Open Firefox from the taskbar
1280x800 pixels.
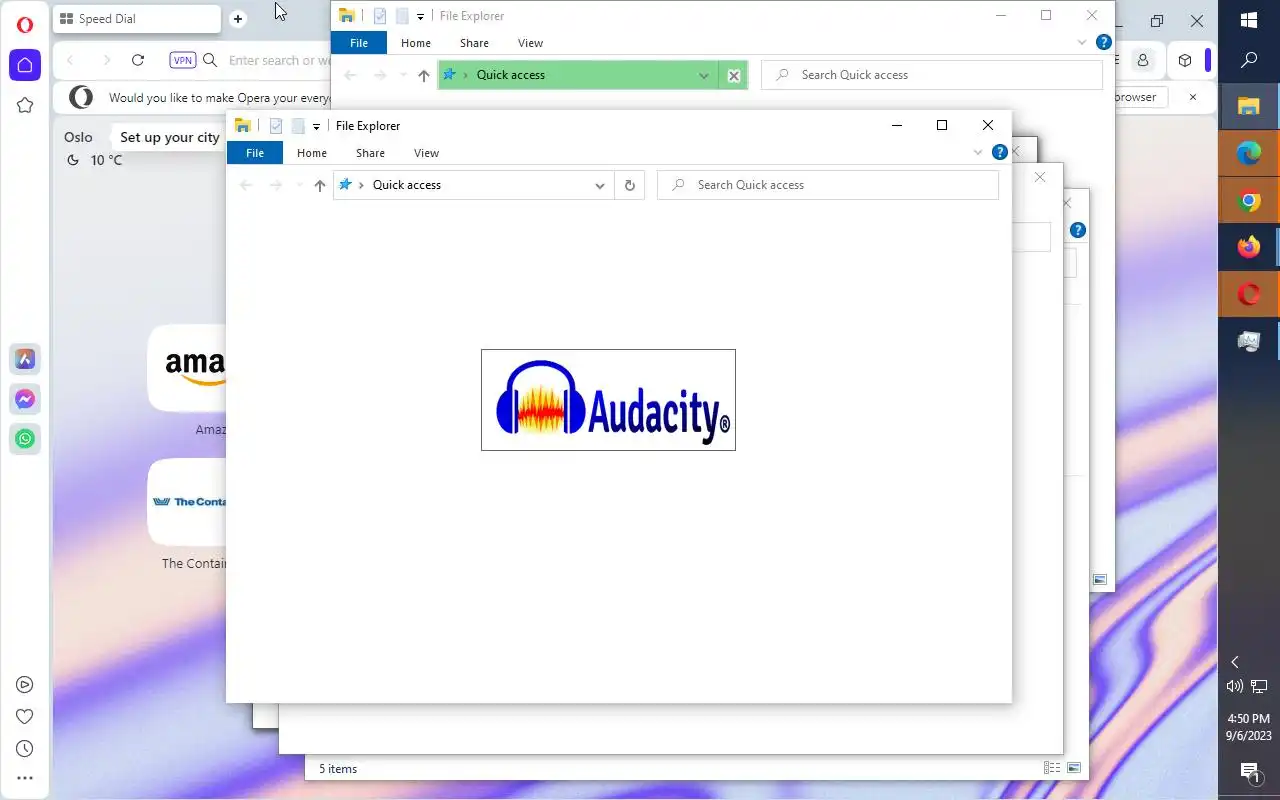pos(1249,247)
